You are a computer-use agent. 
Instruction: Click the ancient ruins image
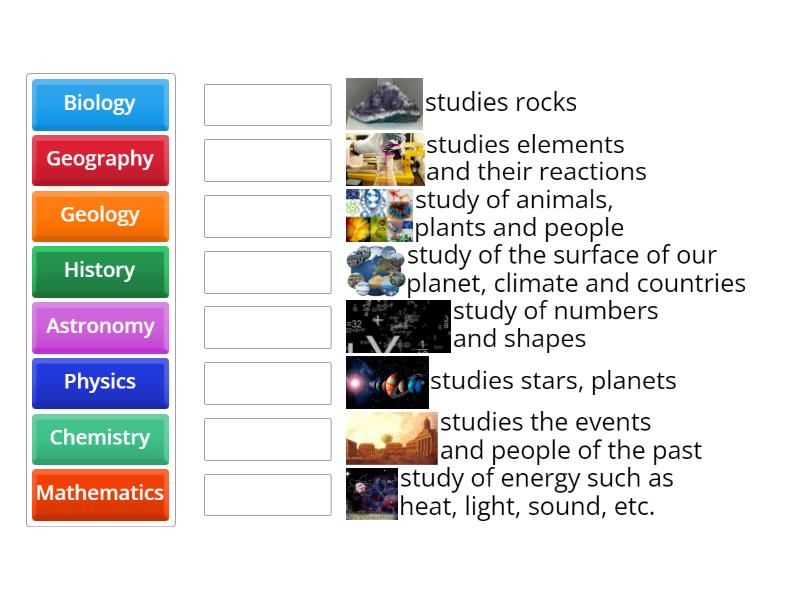pyautogui.click(x=391, y=437)
